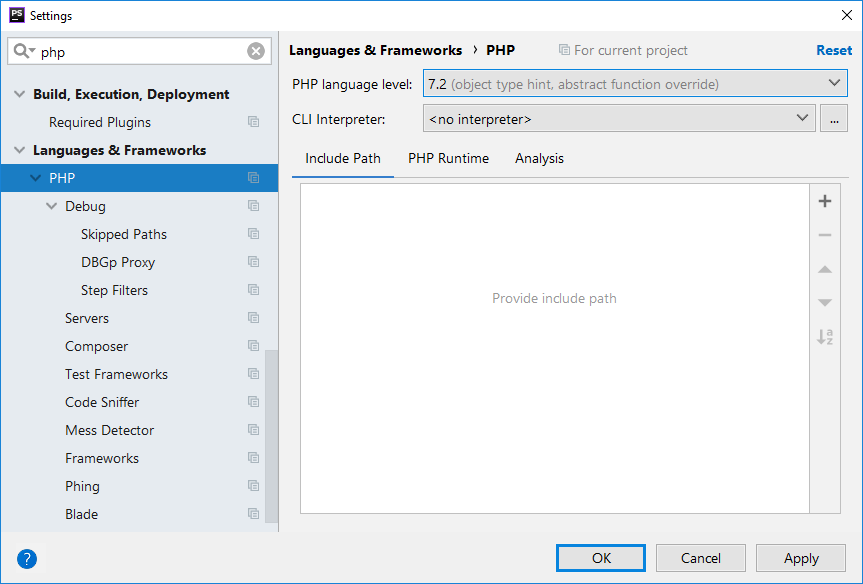Select Code Sniffer in the settings tree
This screenshot has width=863, height=584.
[102, 402]
